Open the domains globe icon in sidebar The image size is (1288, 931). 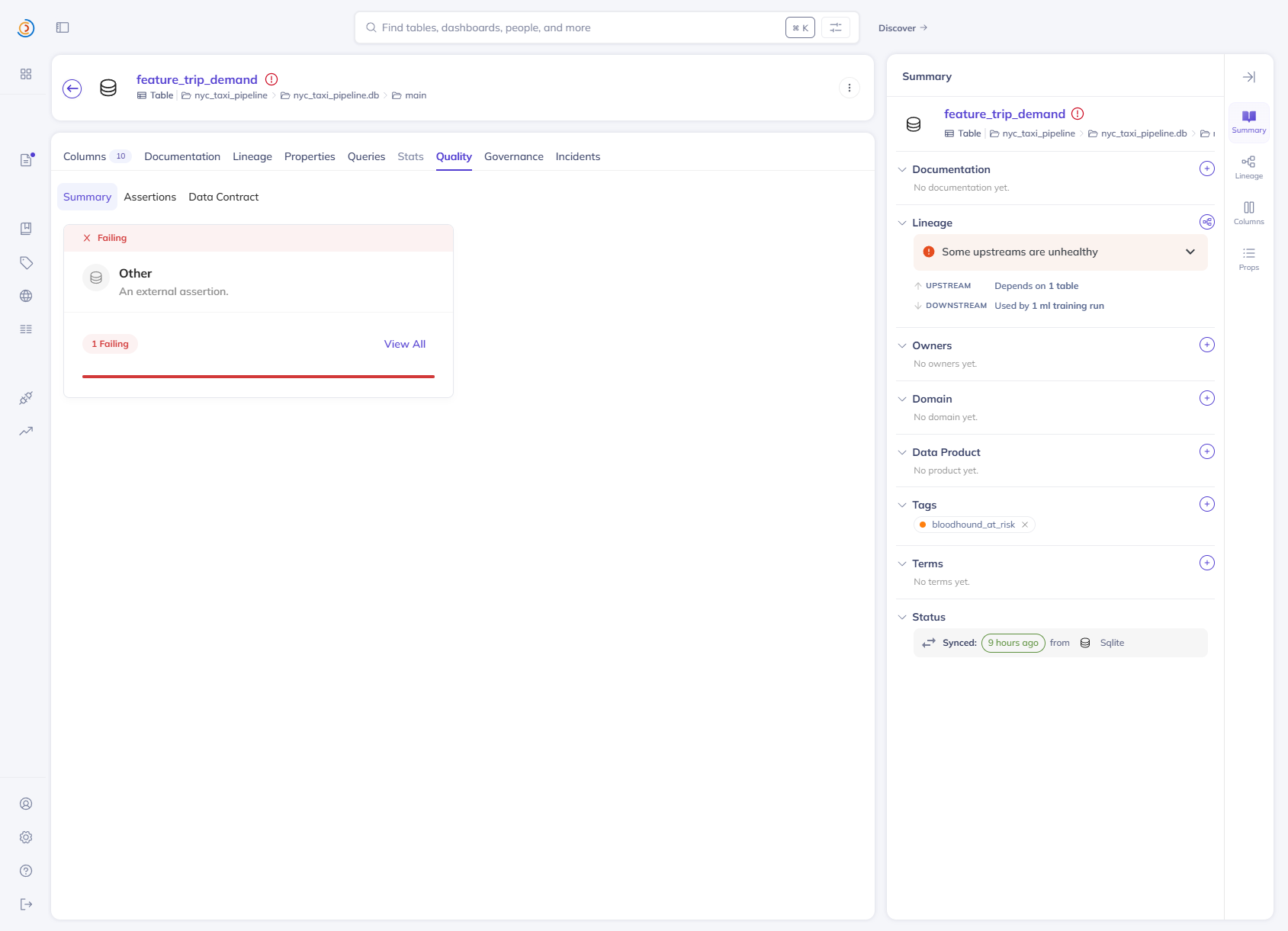(26, 296)
